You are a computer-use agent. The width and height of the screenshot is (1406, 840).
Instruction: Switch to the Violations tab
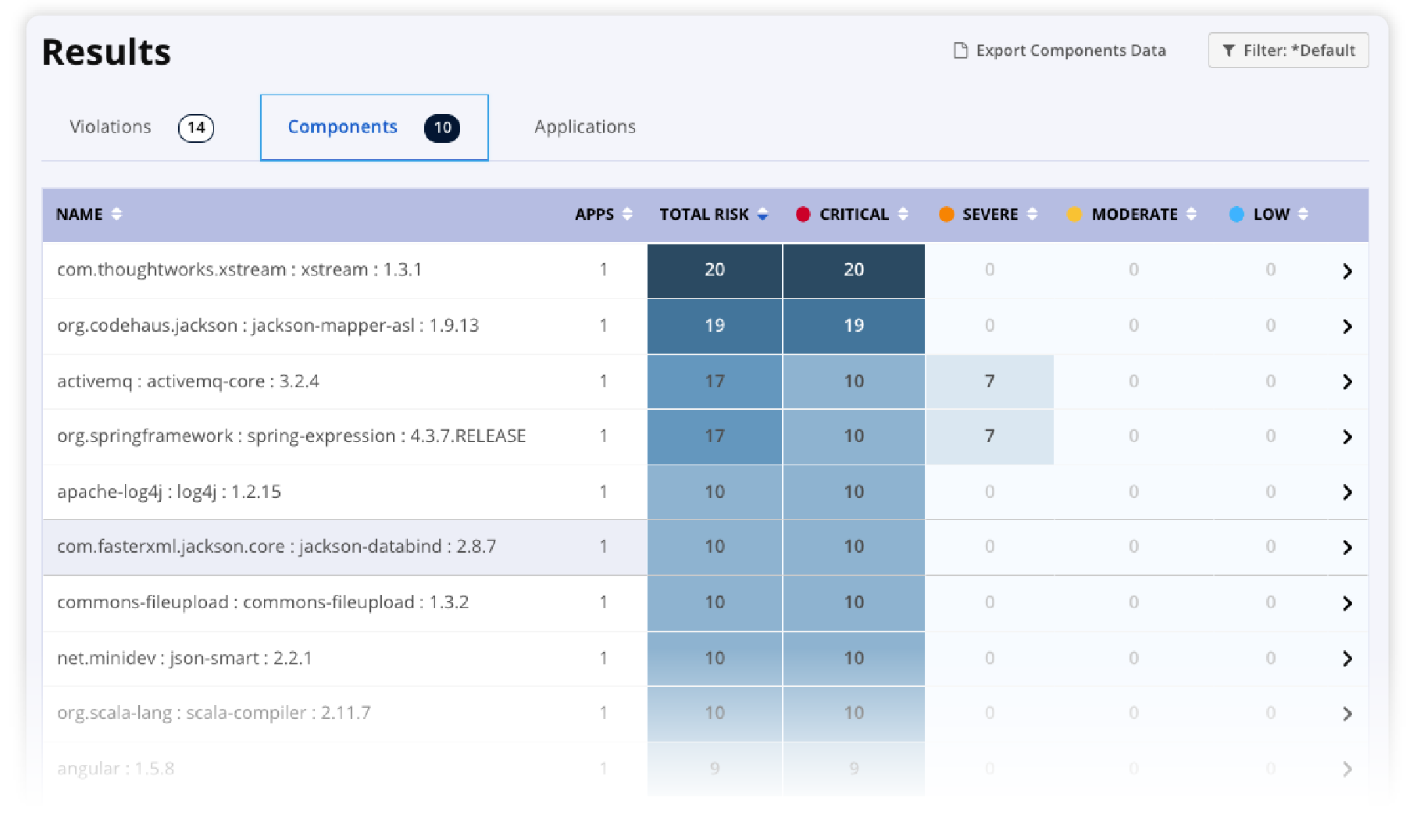[x=111, y=126]
